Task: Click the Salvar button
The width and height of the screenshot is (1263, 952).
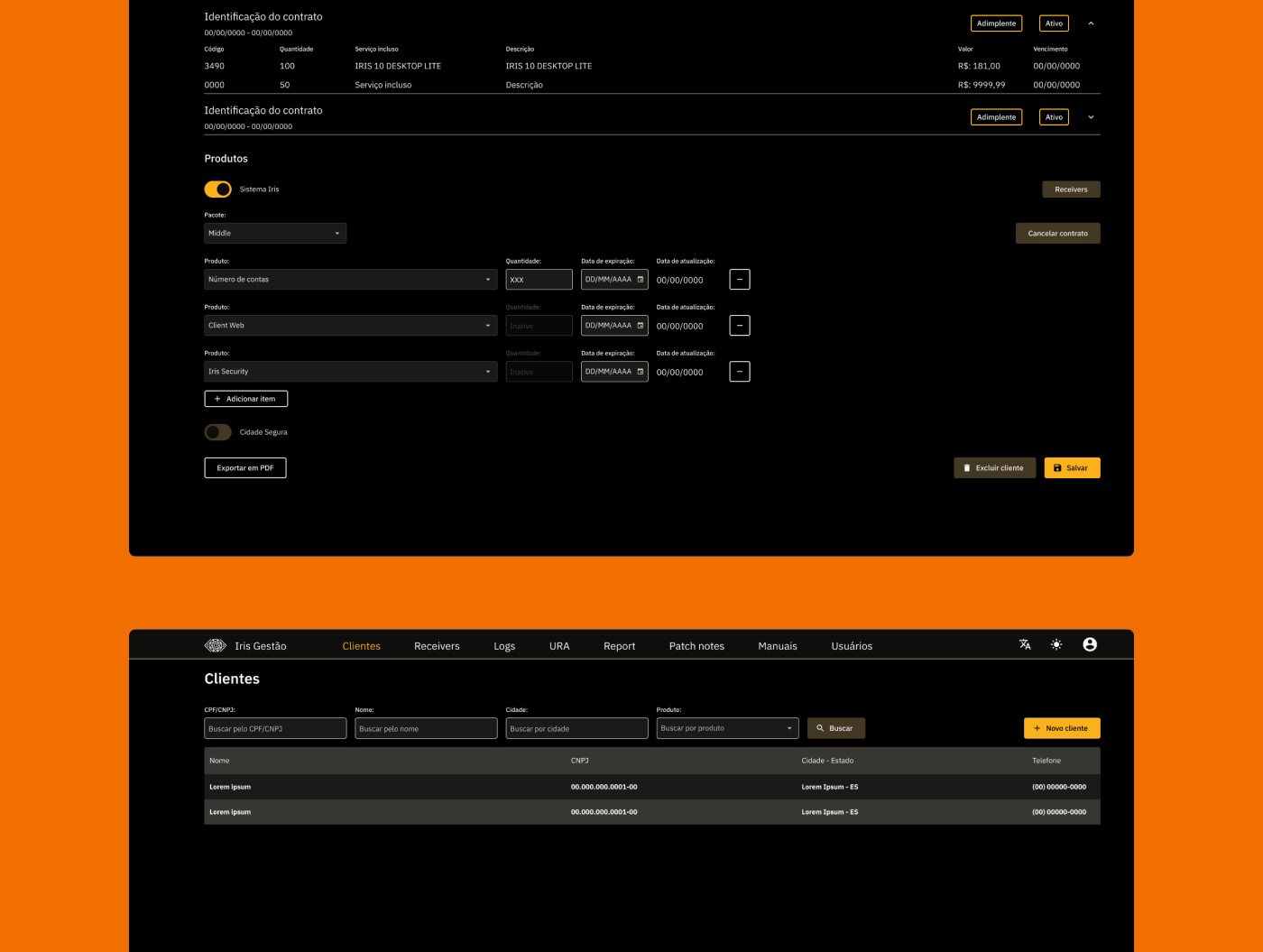Action: click(x=1072, y=468)
